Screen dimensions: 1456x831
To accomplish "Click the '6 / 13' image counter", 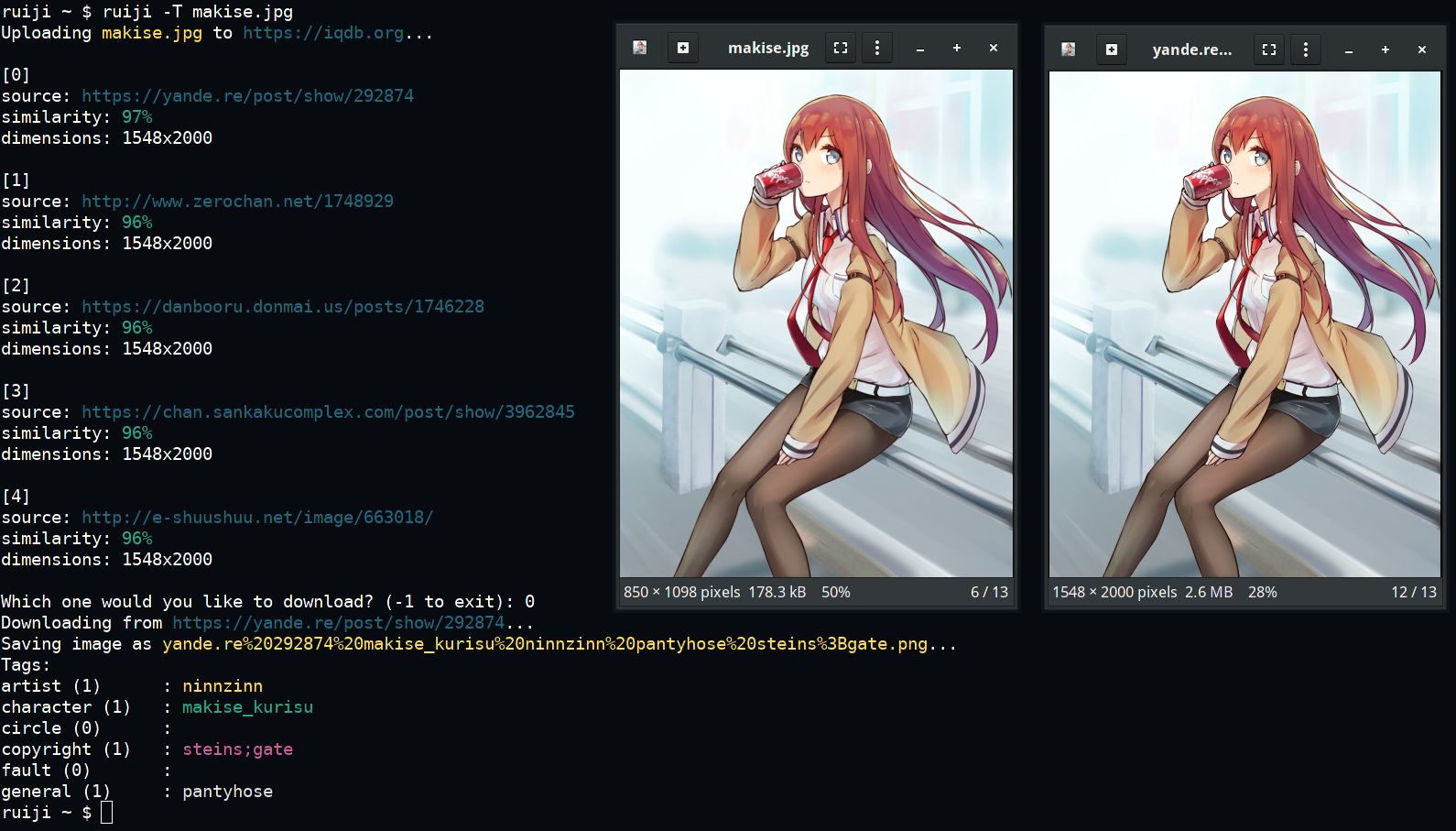I will pyautogui.click(x=989, y=592).
